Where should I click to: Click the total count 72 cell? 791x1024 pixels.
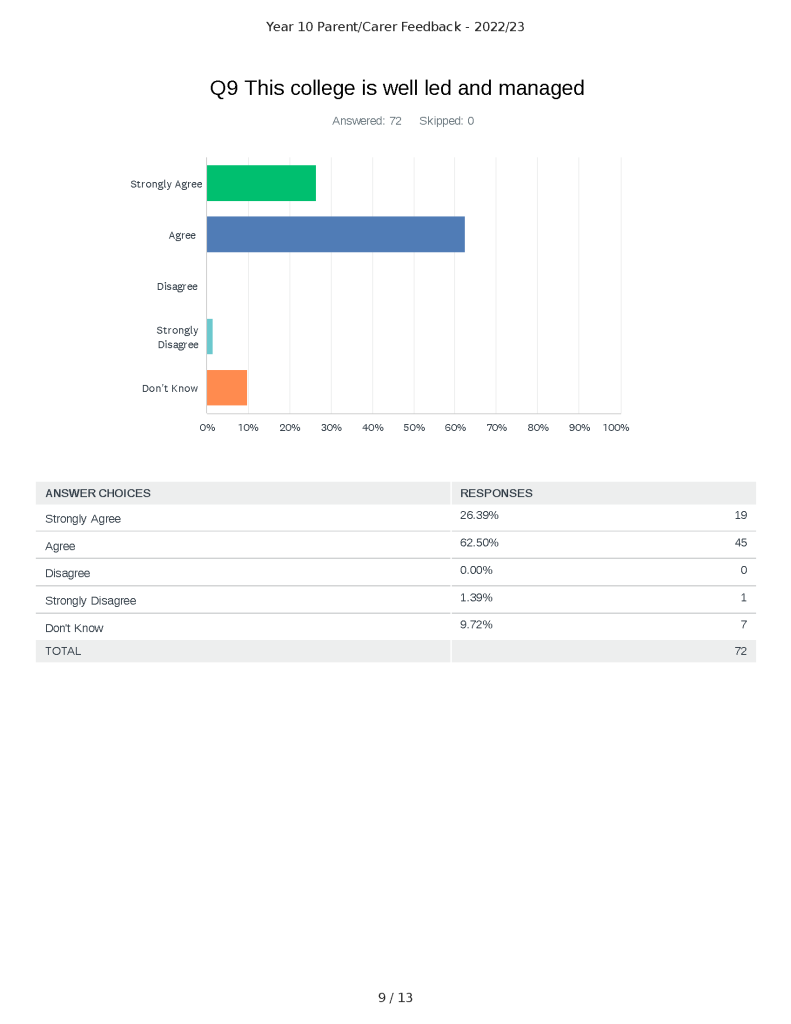click(x=740, y=651)
